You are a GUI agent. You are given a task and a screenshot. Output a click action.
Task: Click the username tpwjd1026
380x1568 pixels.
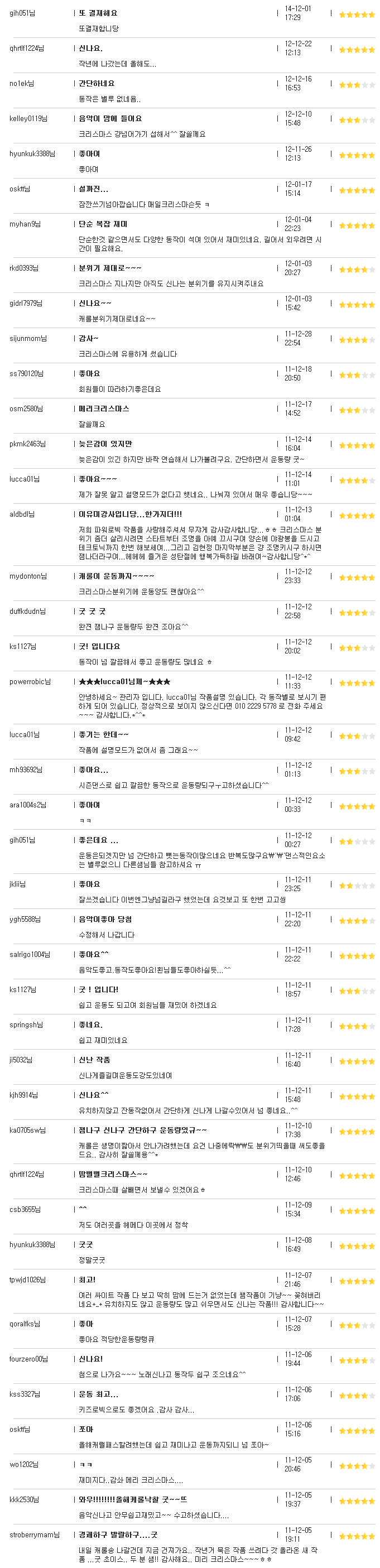point(27,1280)
